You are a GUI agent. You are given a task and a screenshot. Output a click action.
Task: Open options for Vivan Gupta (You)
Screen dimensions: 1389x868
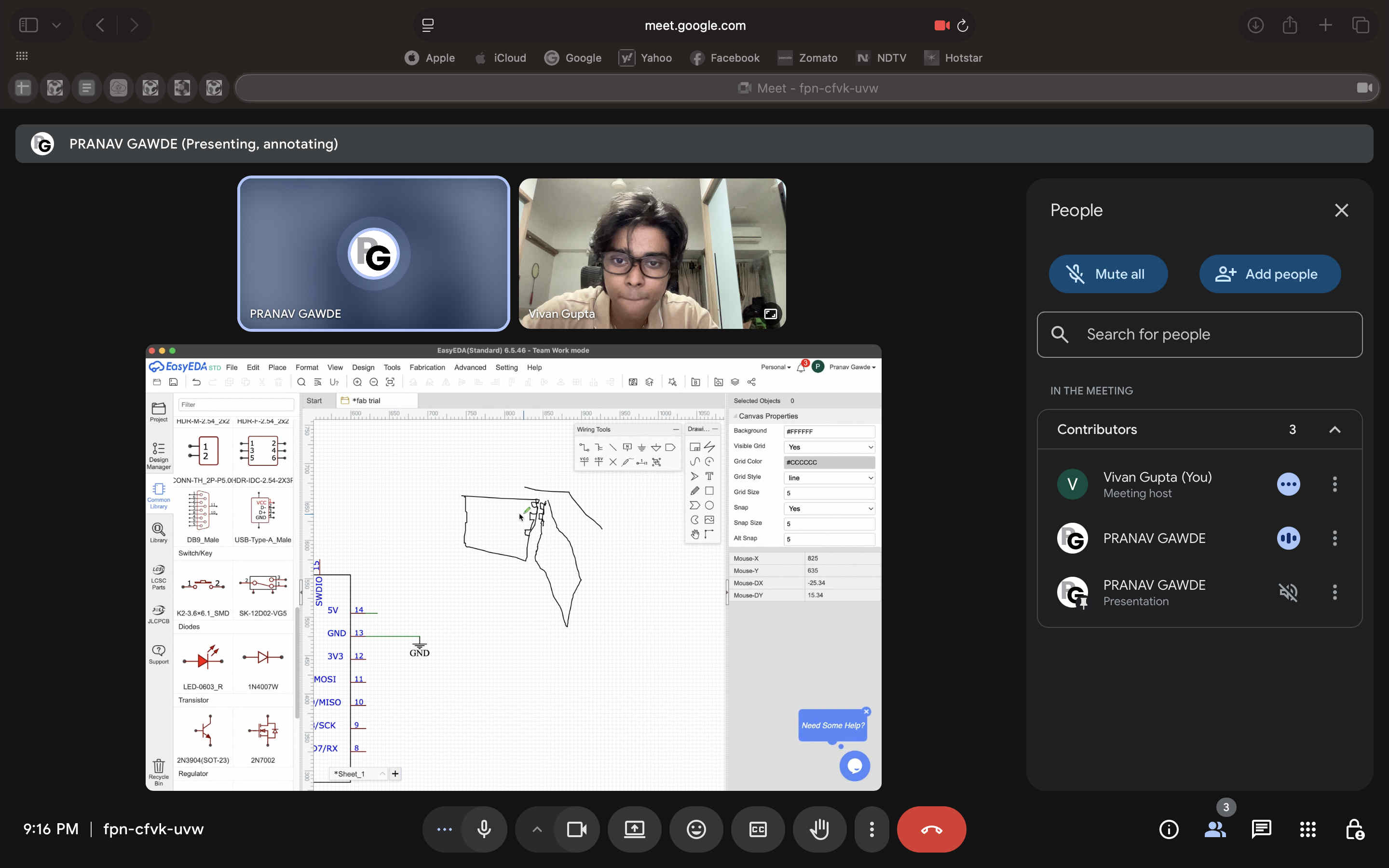[1335, 484]
